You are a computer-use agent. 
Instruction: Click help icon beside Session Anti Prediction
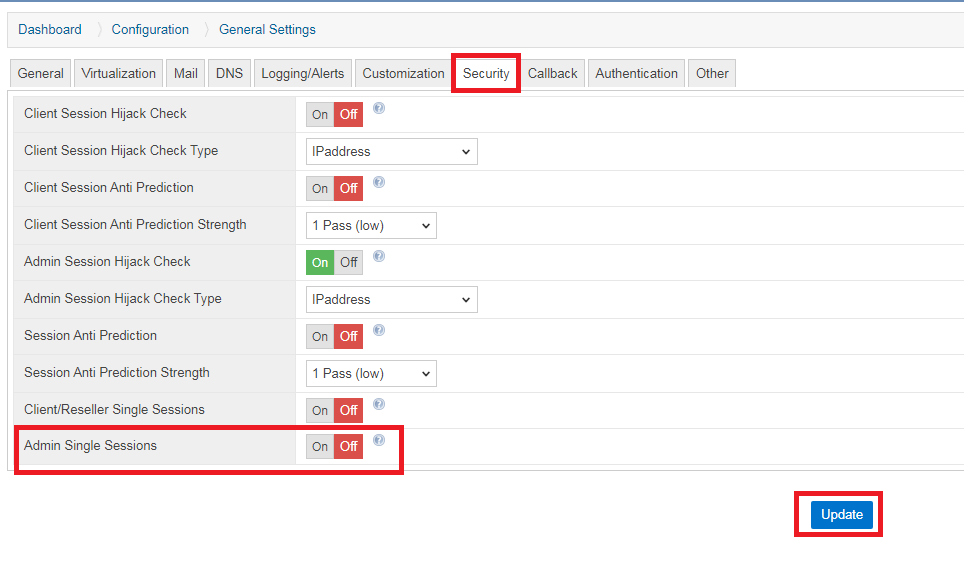point(379,330)
